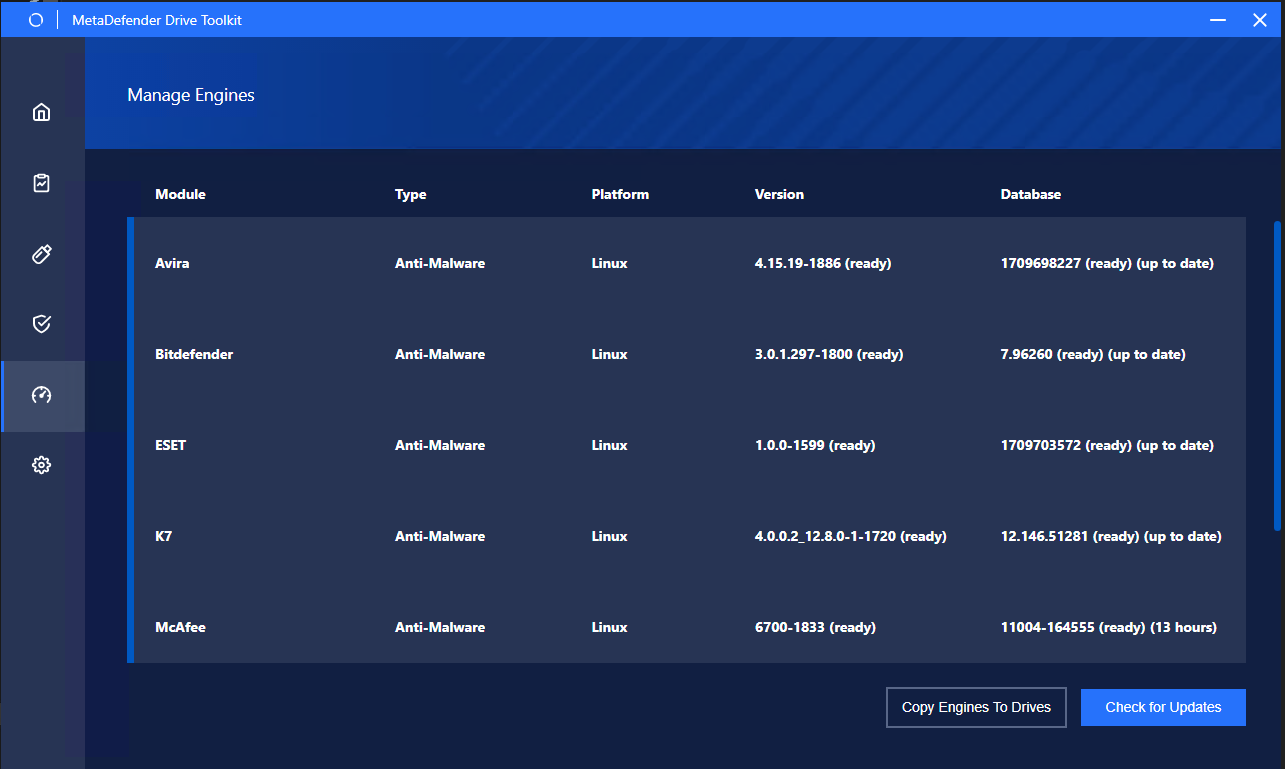Click Anti-Malware type in Avira row
Screen dimensions: 1285x769
(x=440, y=264)
